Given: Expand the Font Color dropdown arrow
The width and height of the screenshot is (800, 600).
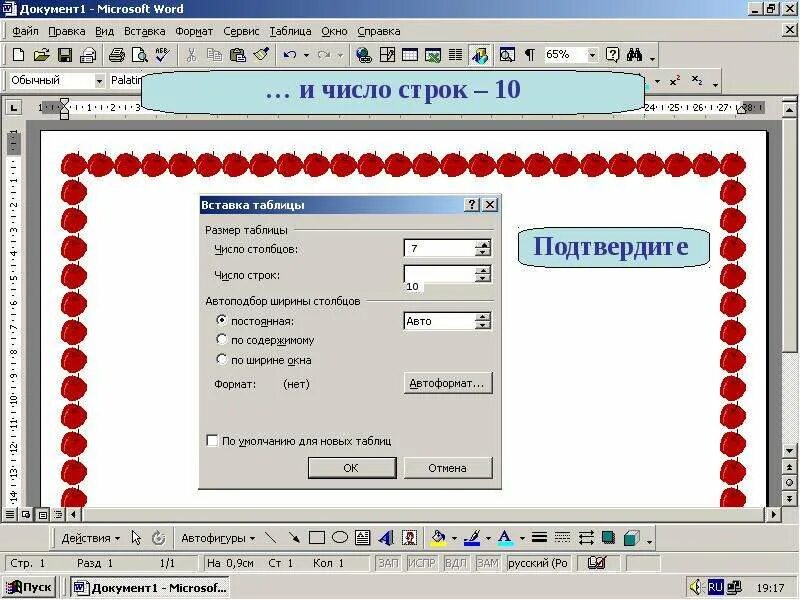Looking at the screenshot, I should tap(522, 538).
